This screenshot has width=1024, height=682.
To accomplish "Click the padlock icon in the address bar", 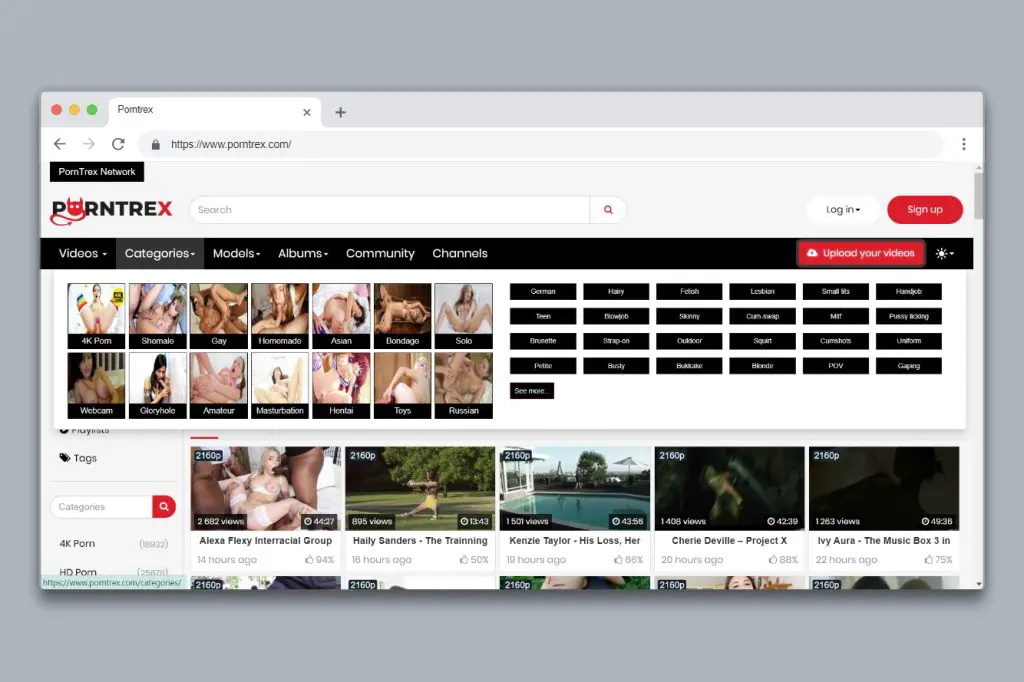I will [155, 144].
